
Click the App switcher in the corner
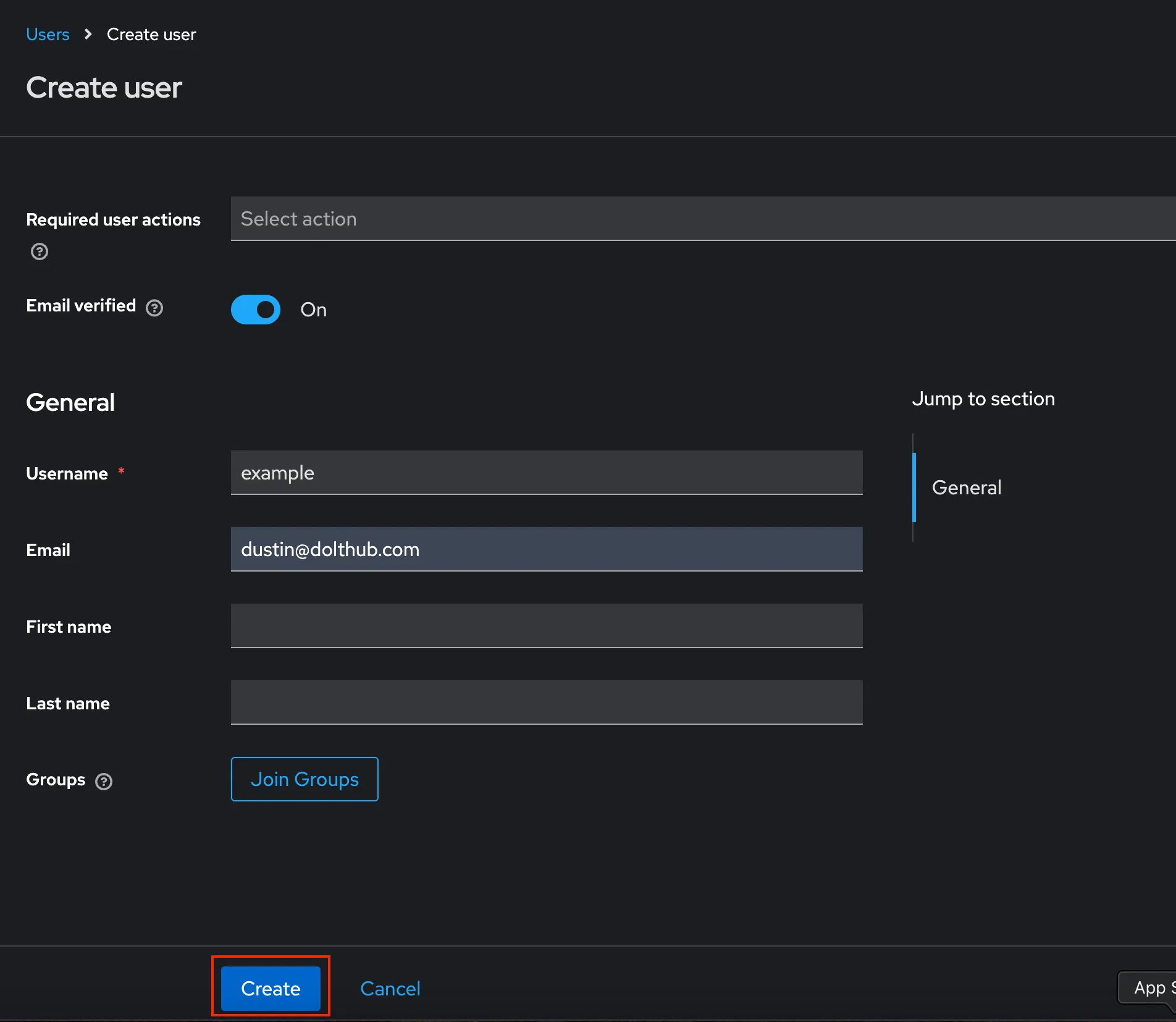click(1154, 987)
